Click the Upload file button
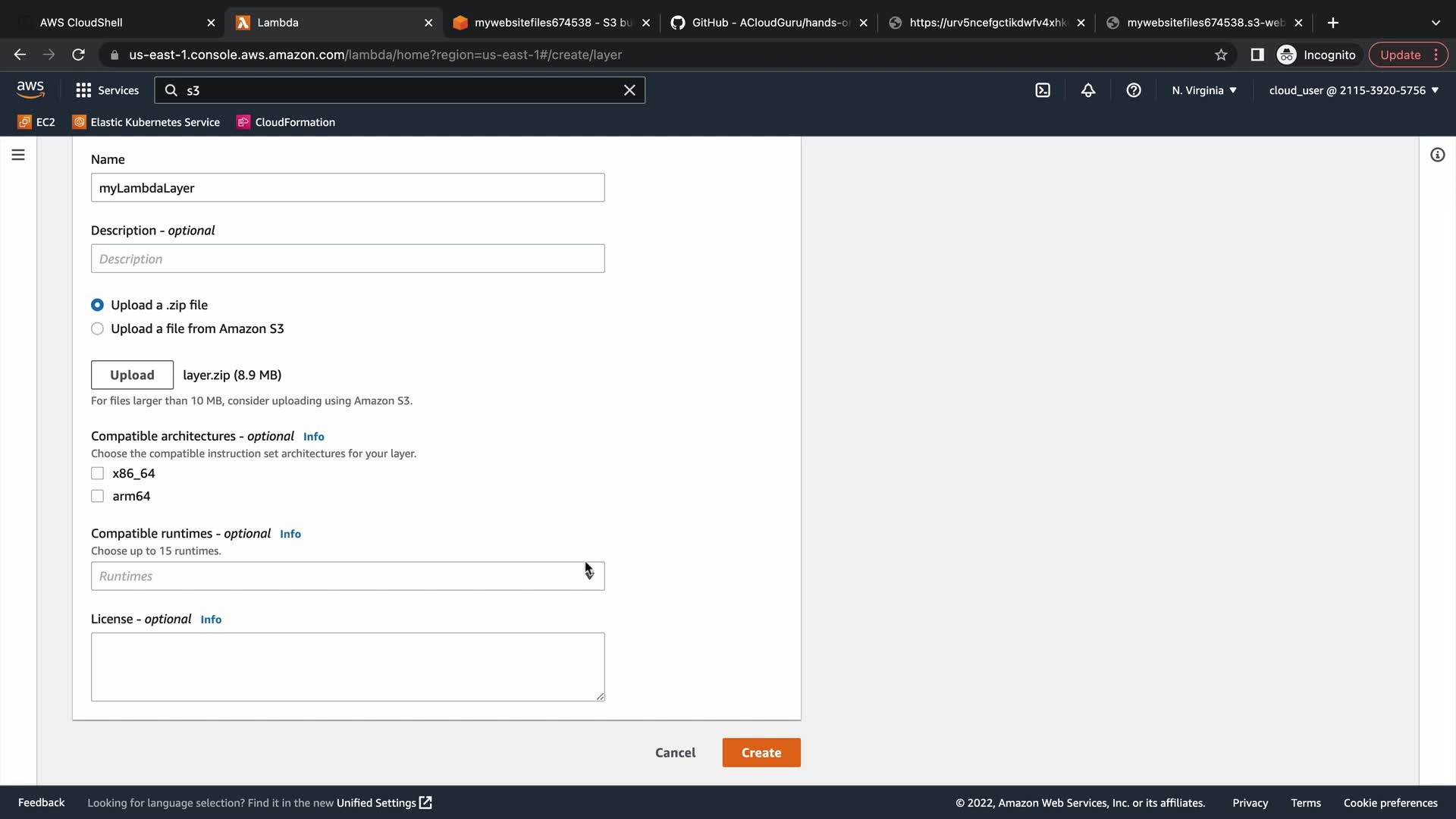This screenshot has height=819, width=1456. coord(132,375)
